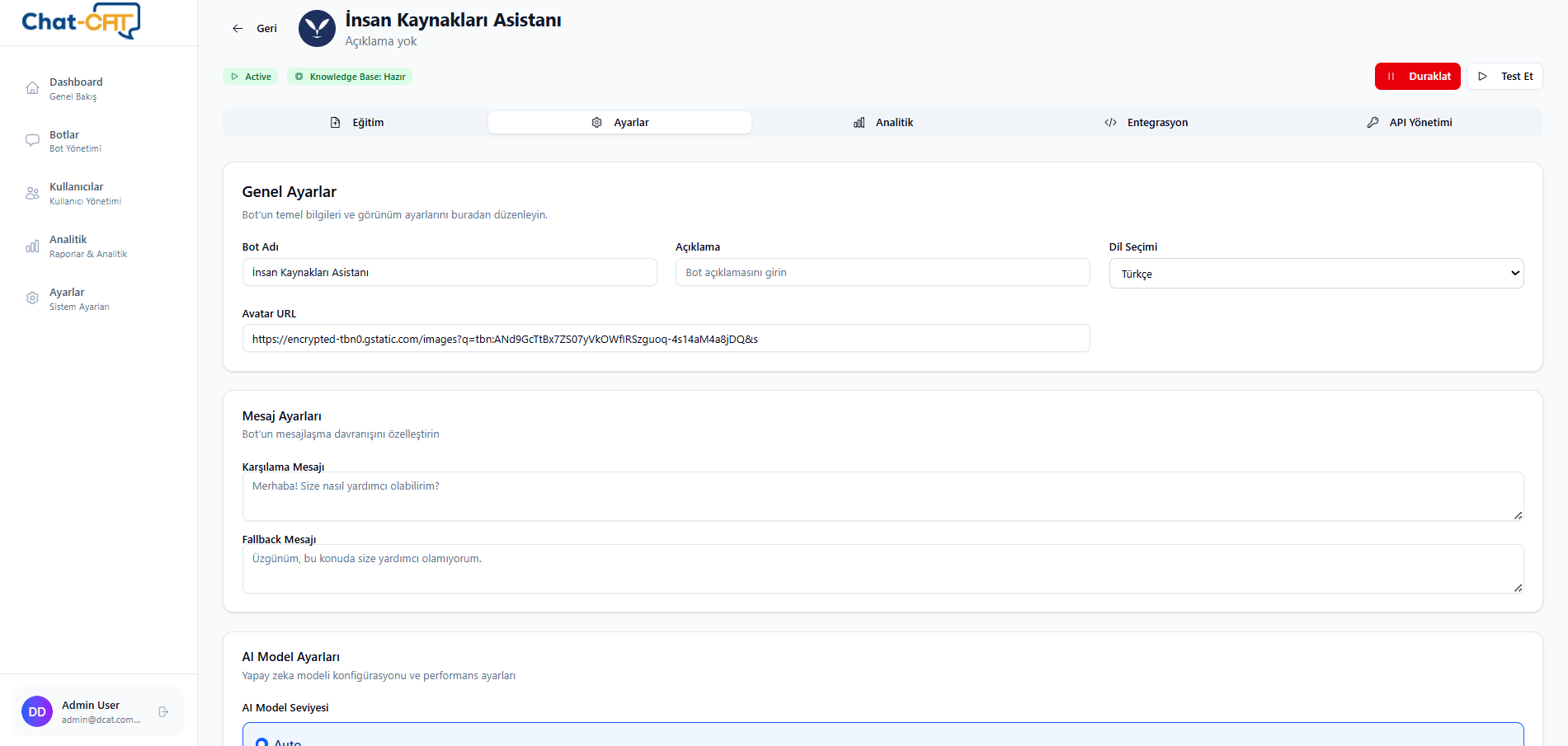Click the logout icon beside Admin User
The width and height of the screenshot is (1568, 746).
163,711
